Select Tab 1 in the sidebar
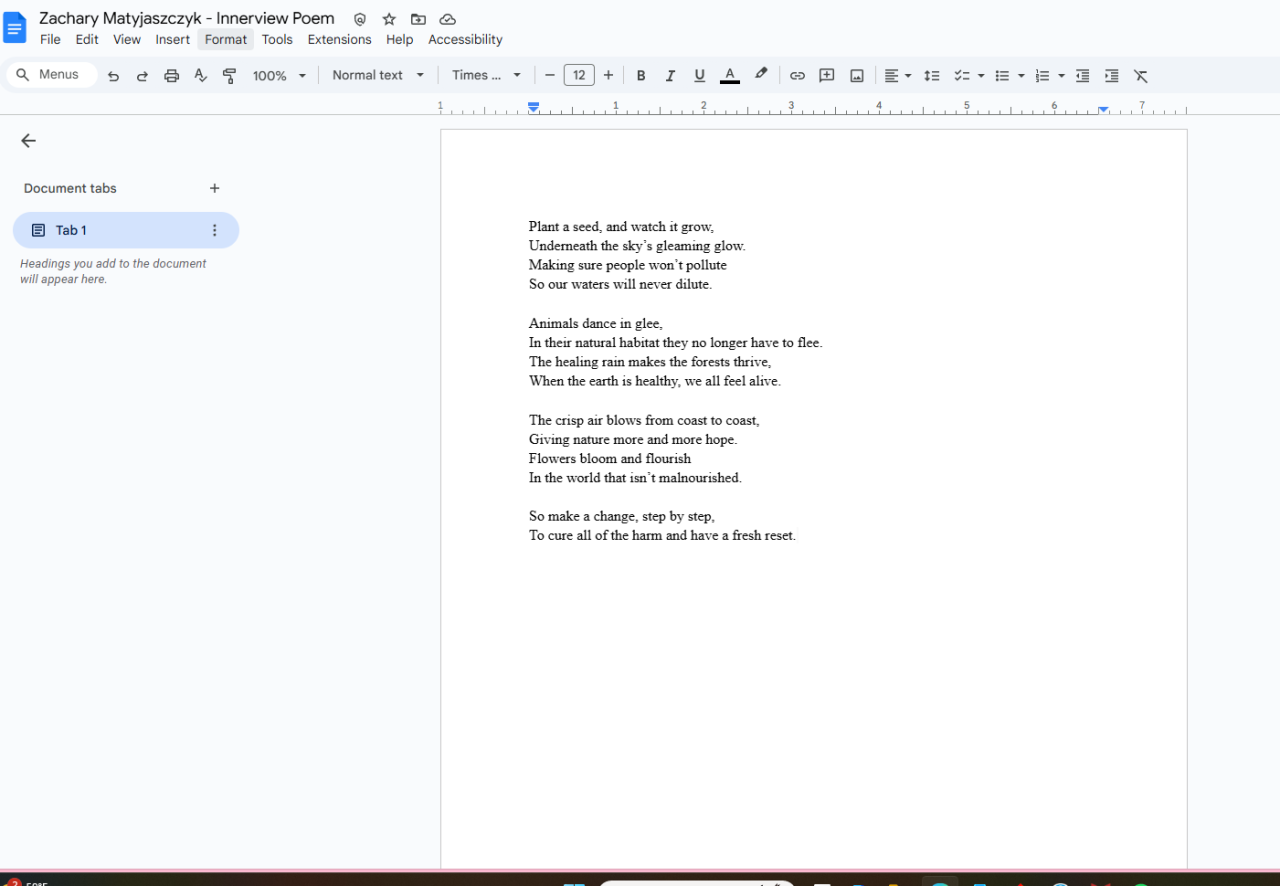 126,230
